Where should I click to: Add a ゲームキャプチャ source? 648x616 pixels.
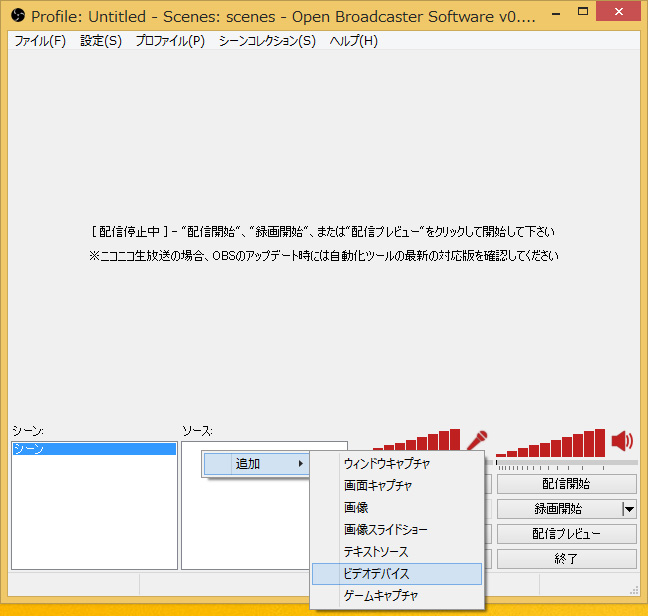pos(397,596)
